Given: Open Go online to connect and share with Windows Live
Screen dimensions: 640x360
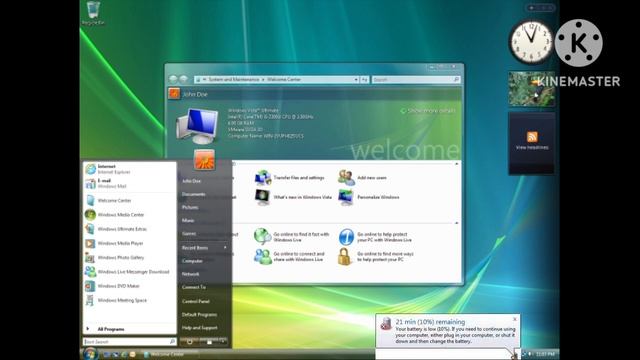Looking at the screenshot, I should [x=289, y=257].
